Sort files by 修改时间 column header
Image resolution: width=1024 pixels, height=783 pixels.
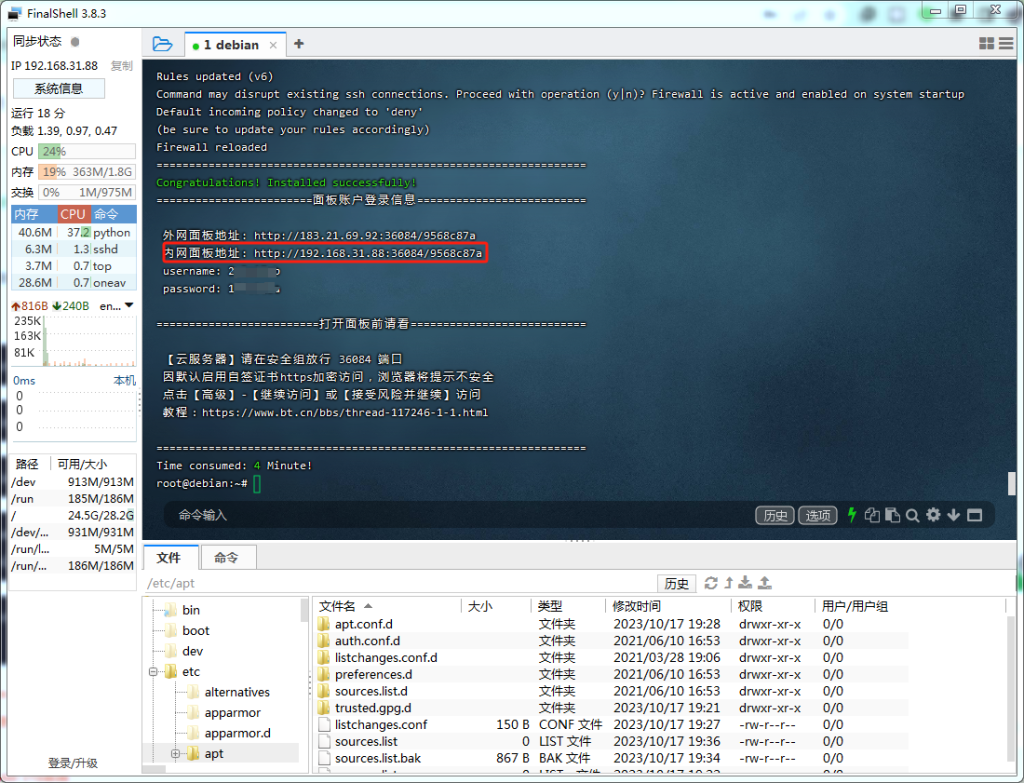(x=668, y=606)
